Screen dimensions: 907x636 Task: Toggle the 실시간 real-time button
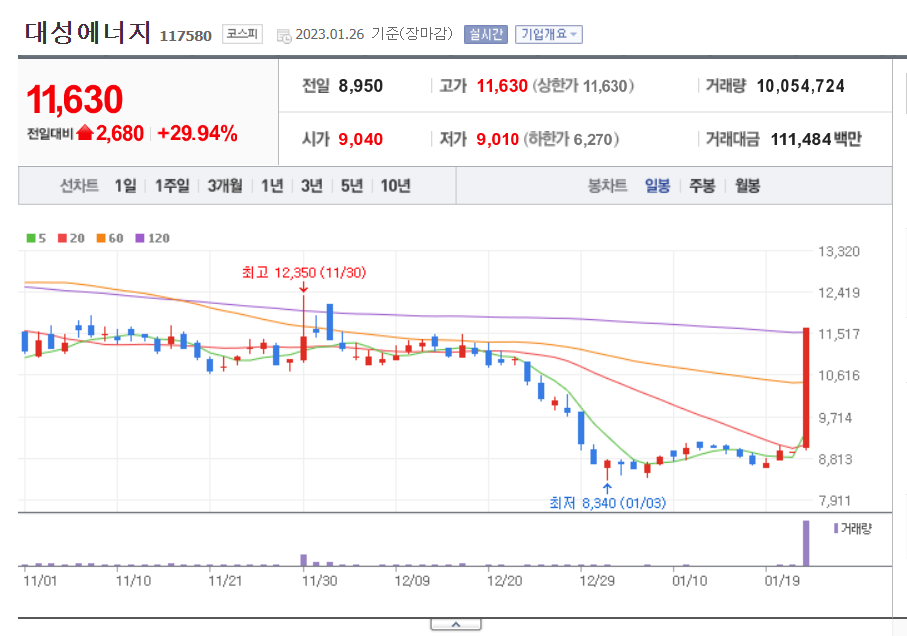[485, 35]
